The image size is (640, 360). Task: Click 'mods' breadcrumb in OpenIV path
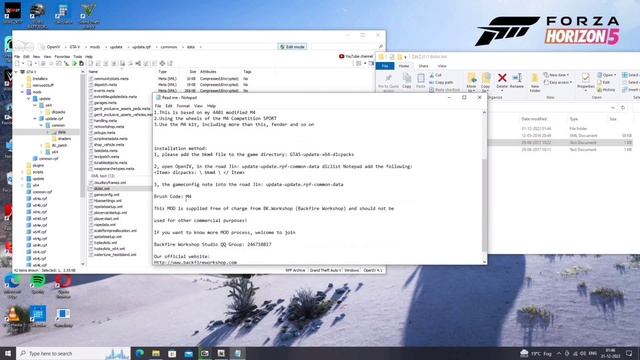(95, 47)
